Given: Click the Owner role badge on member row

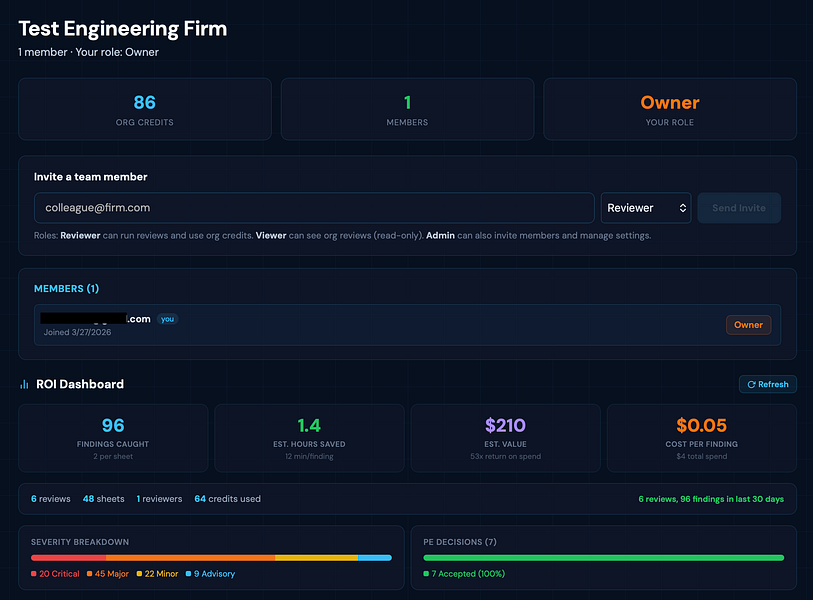Looking at the screenshot, I should pos(748,325).
